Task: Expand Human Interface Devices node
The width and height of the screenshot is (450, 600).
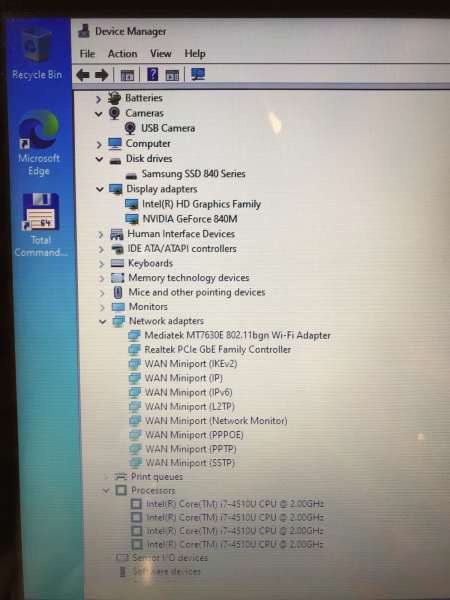Action: point(101,235)
